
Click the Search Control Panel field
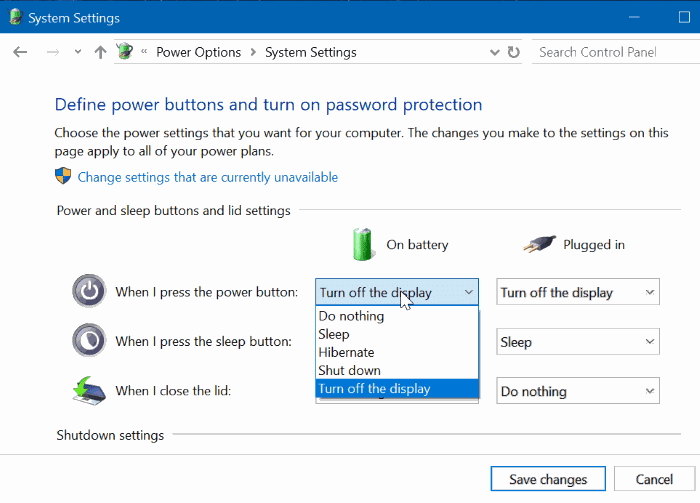(x=610, y=52)
